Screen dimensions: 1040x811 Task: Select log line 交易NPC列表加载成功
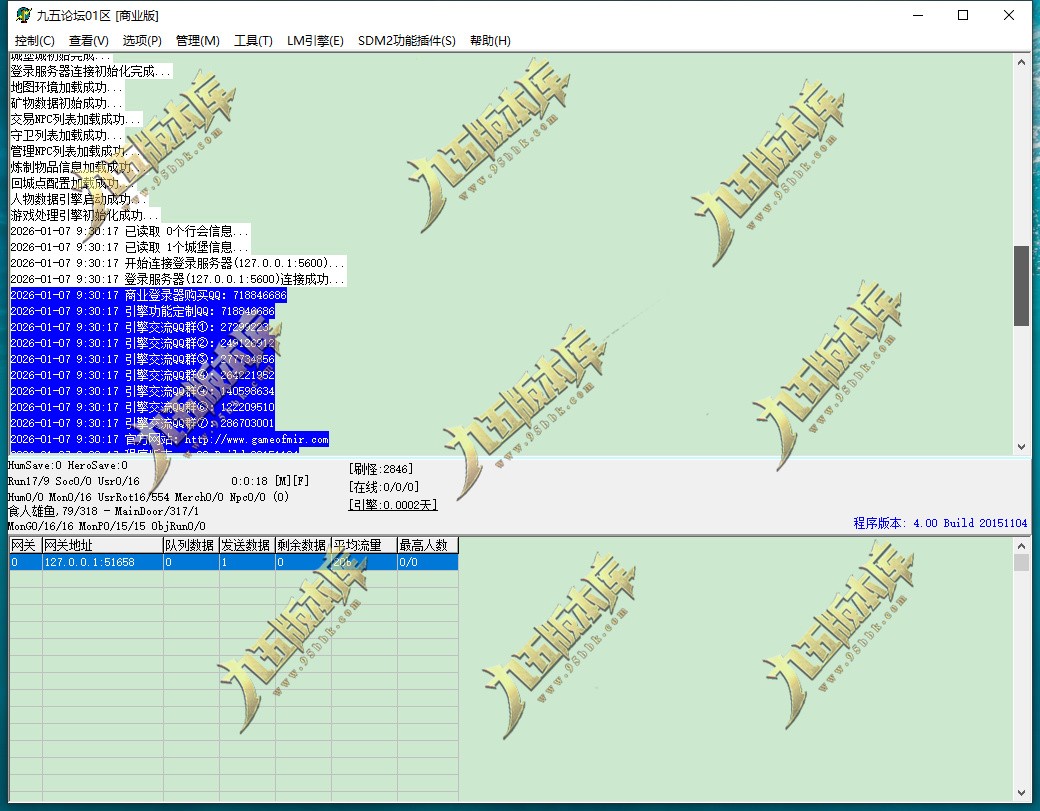(76, 119)
